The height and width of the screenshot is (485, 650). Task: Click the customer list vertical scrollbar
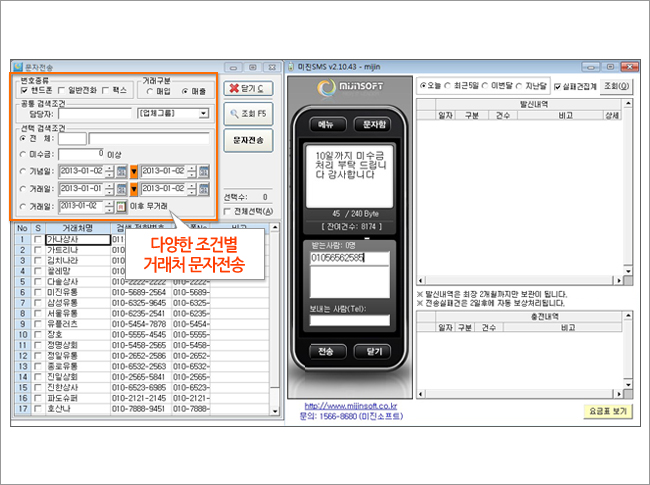point(276,320)
